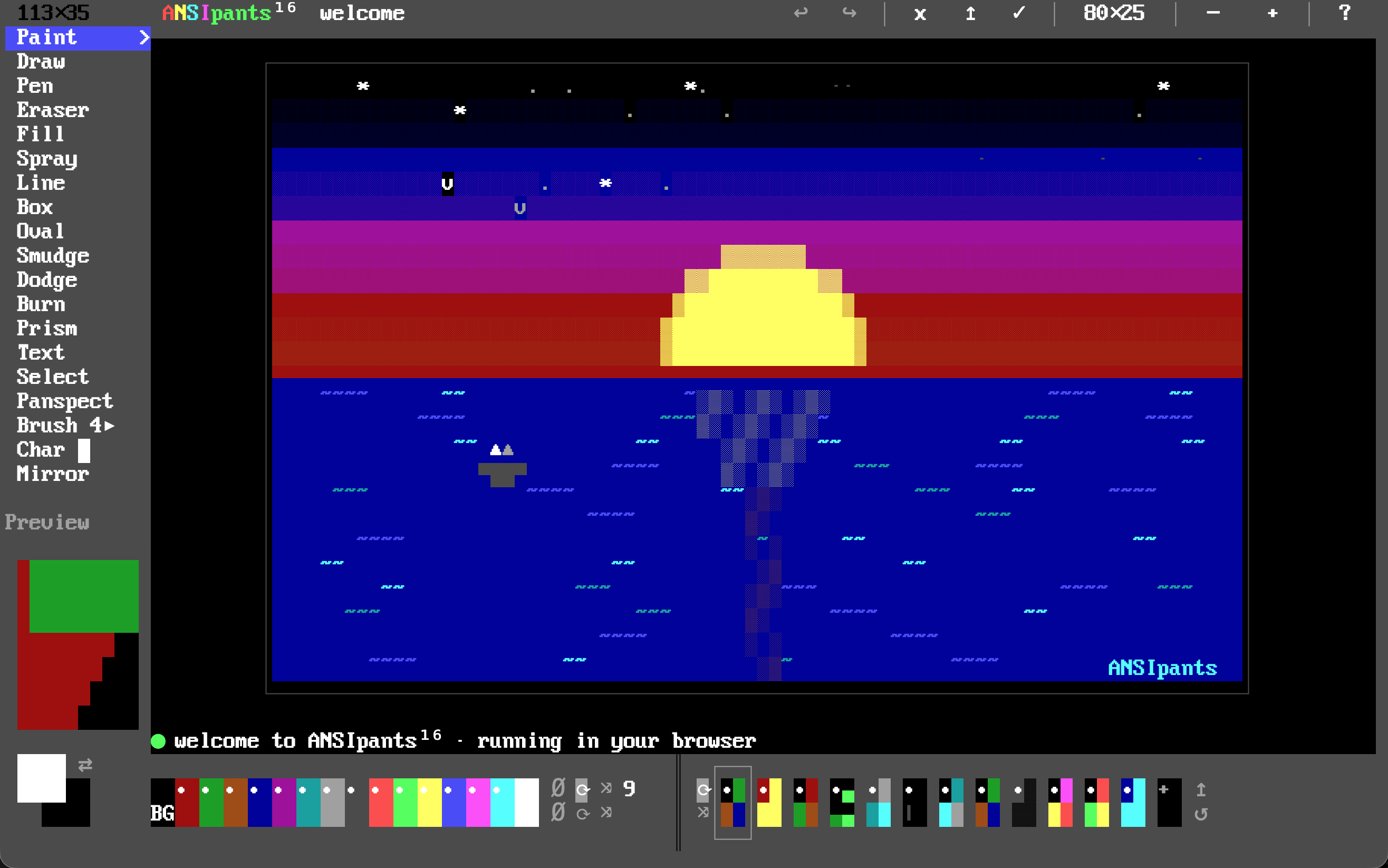Click the minus zoom-out icon
1388x868 pixels.
point(1213,13)
